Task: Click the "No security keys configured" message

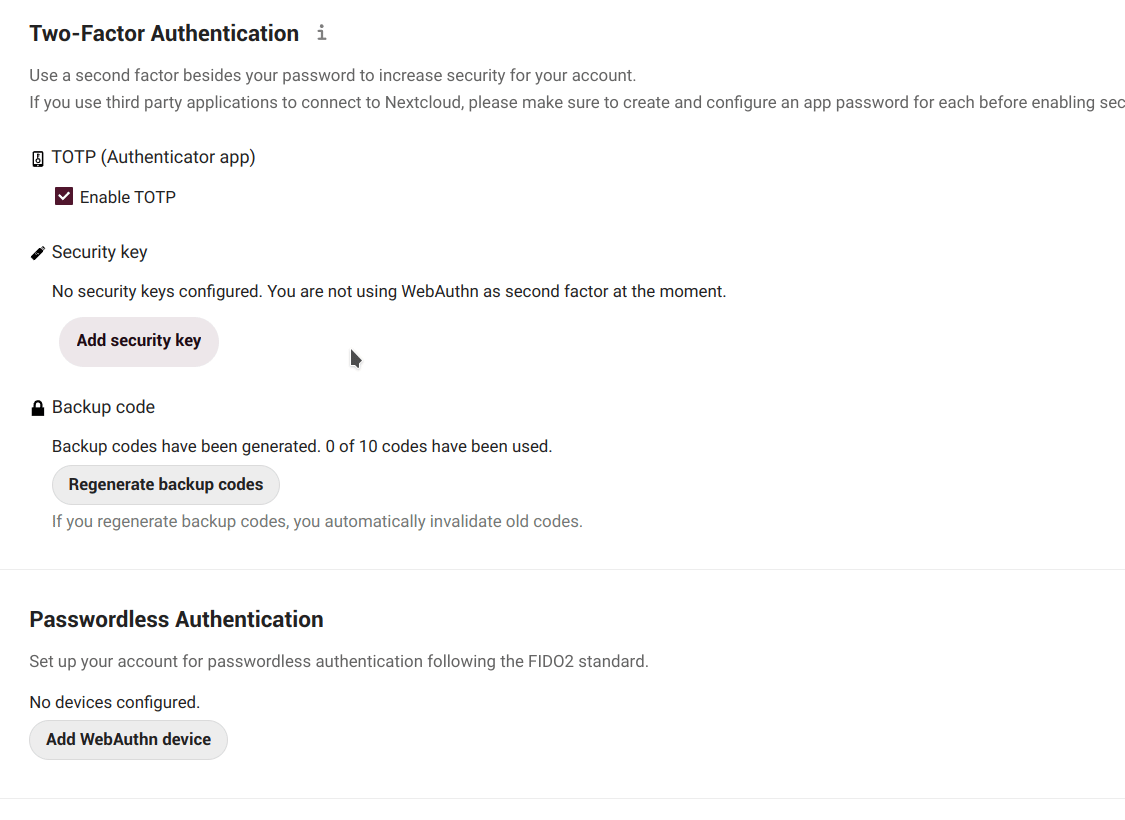Action: 388,292
